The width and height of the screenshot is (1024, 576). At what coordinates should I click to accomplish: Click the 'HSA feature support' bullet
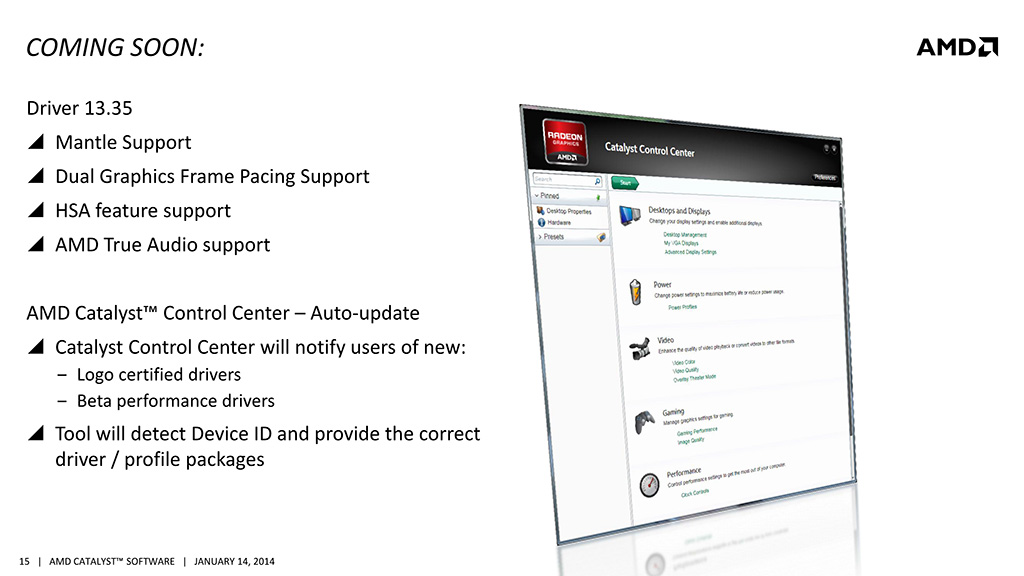click(x=143, y=211)
